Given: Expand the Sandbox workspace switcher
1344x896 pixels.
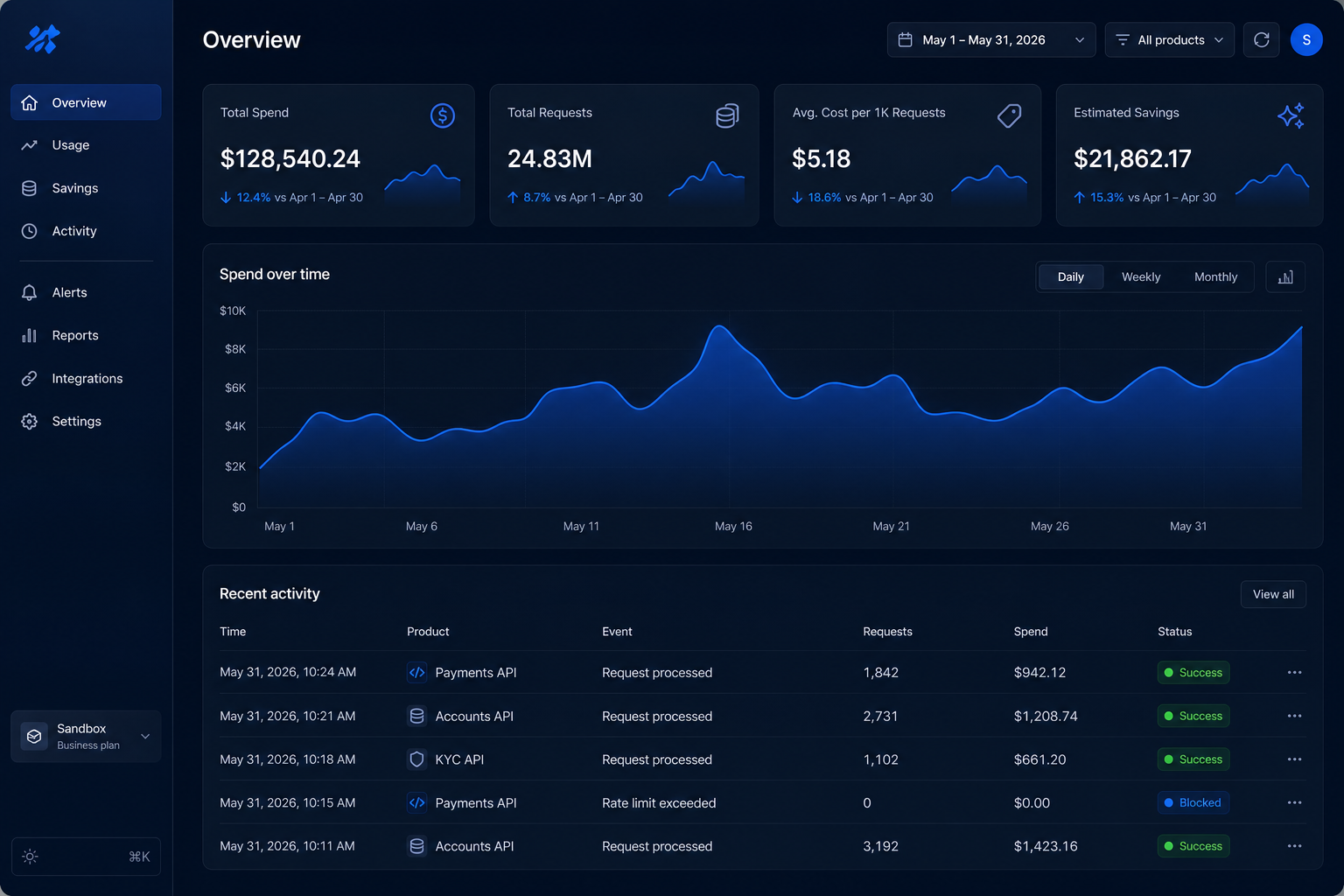Looking at the screenshot, I should click(x=86, y=736).
